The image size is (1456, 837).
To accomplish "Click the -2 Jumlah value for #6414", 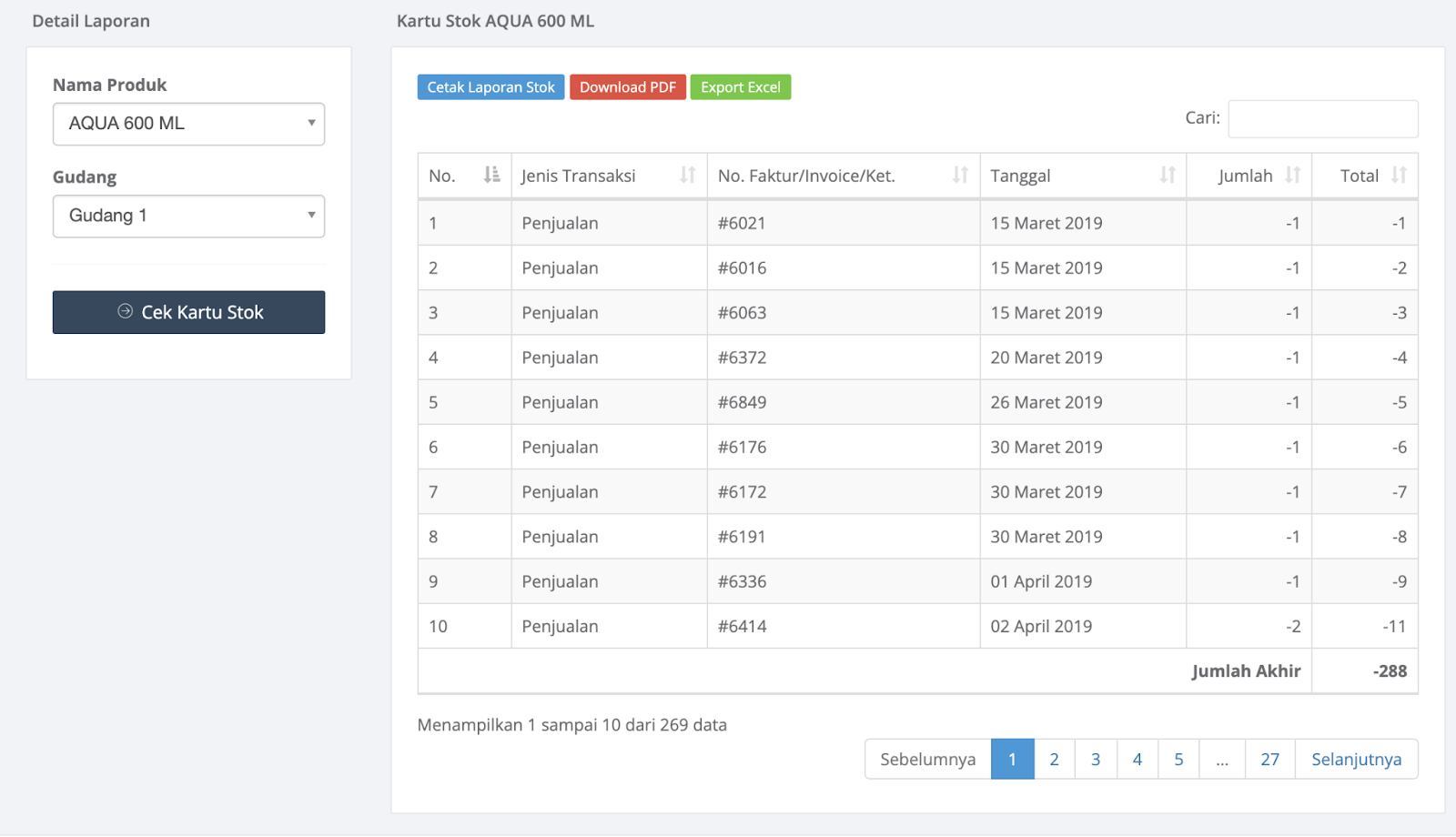I will [x=1292, y=626].
